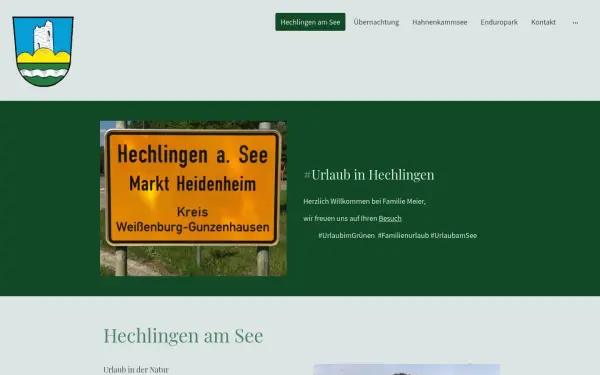Open the Kontakt page
This screenshot has width=600, height=375.
543,22
